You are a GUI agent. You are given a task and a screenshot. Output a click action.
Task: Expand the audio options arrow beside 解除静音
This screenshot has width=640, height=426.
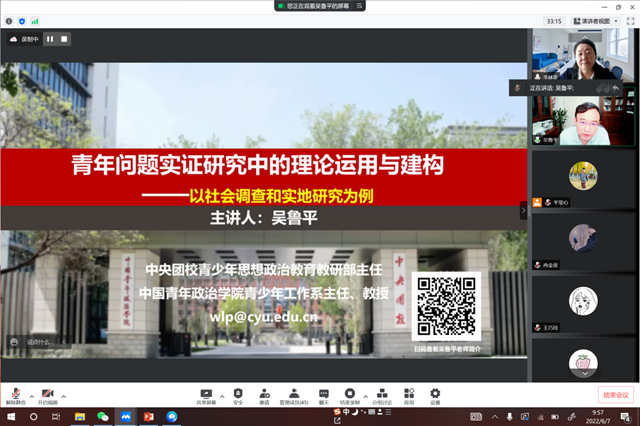click(30, 393)
